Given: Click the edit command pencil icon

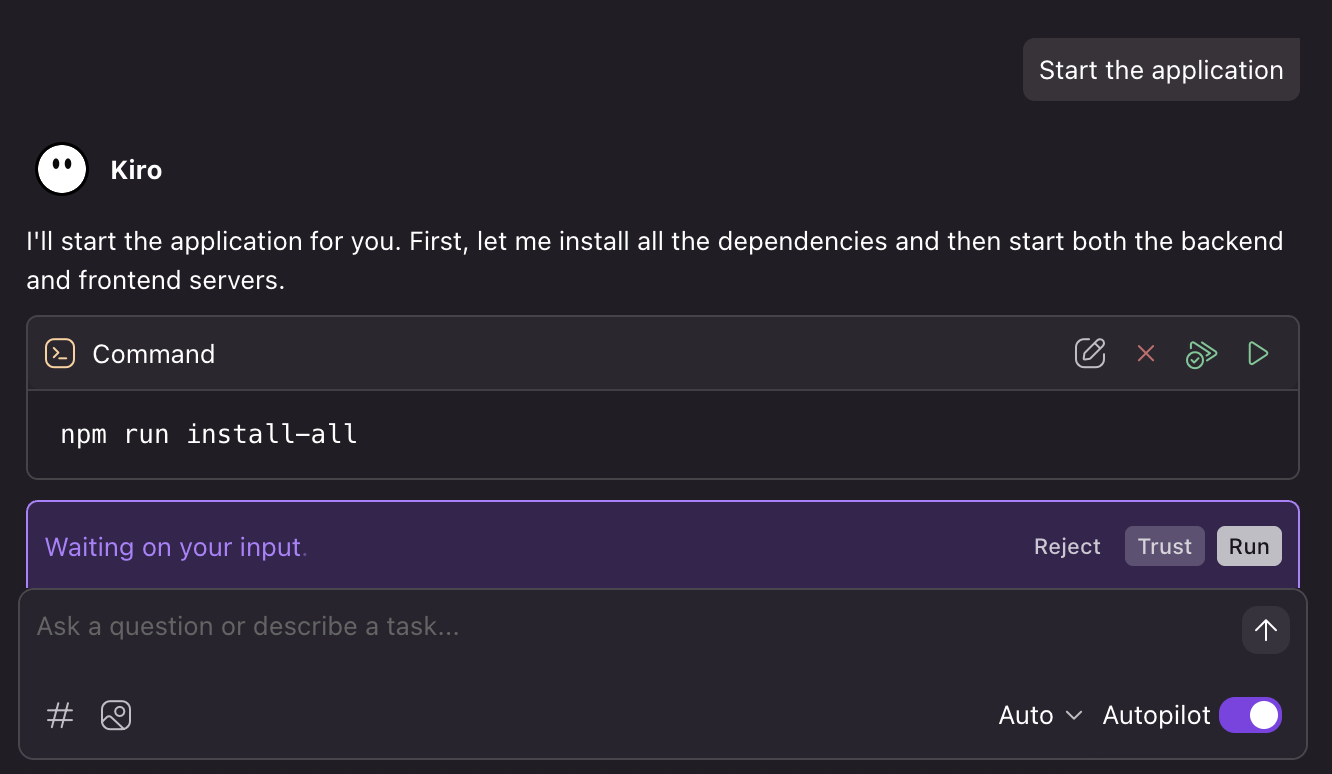Looking at the screenshot, I should tap(1090, 353).
